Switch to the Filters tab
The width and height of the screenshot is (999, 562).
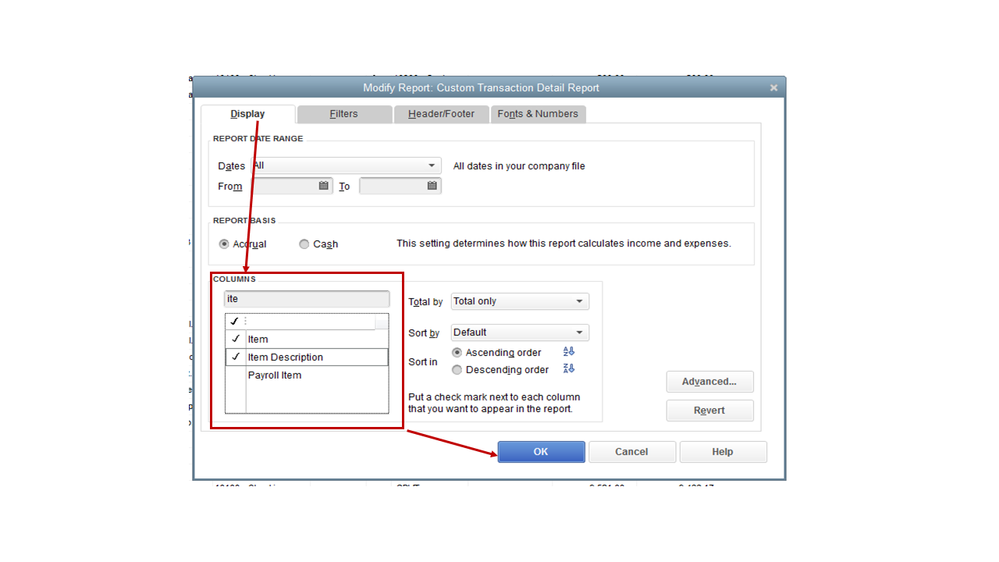click(x=344, y=114)
